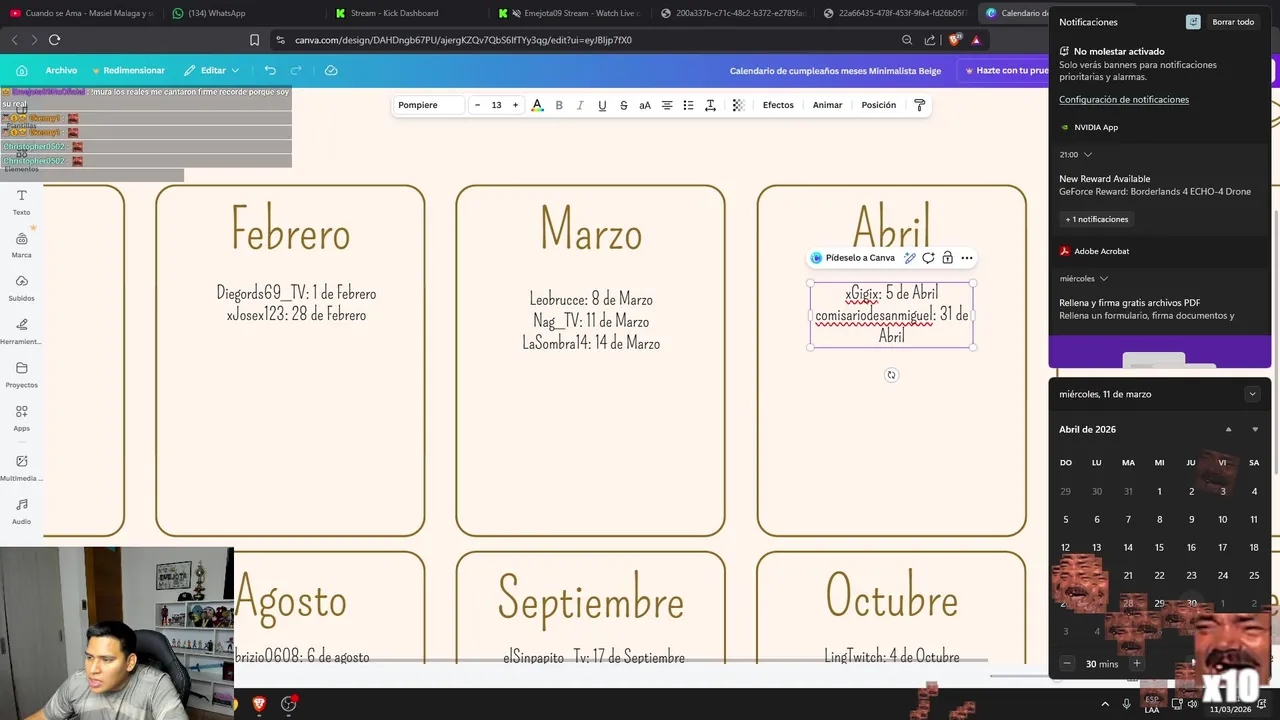Open the Pompiere font selector
This screenshot has height=720, width=1280.
[x=429, y=105]
